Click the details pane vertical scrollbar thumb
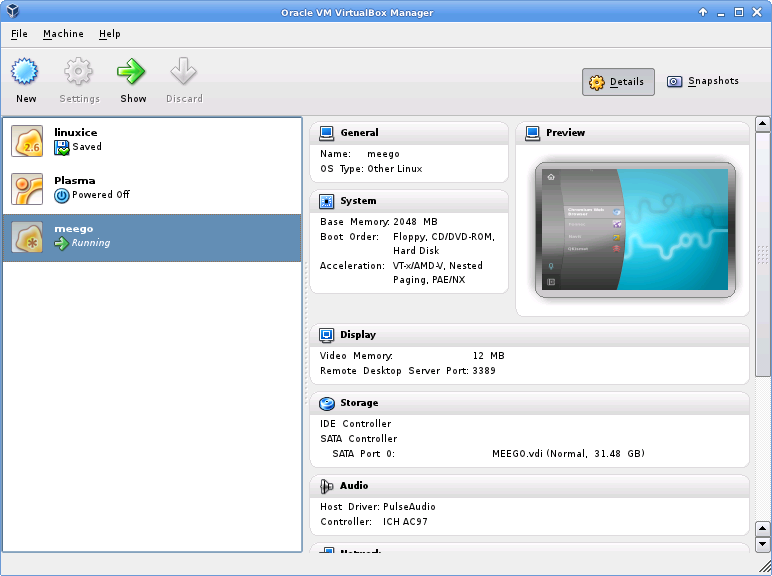772x576 pixels. [763, 254]
